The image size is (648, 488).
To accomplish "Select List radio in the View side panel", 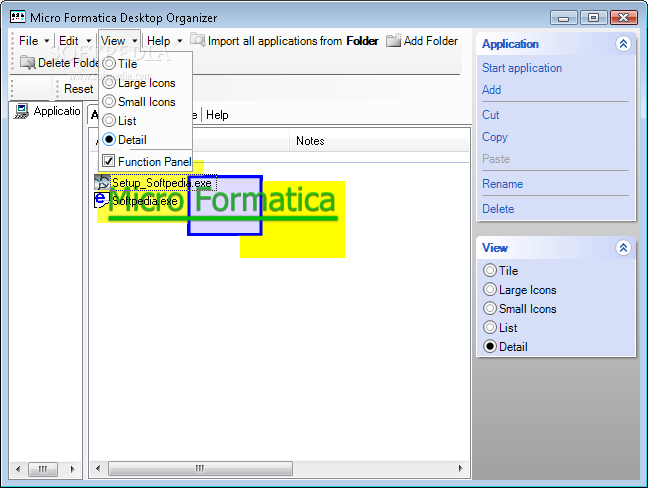I will (x=490, y=327).
